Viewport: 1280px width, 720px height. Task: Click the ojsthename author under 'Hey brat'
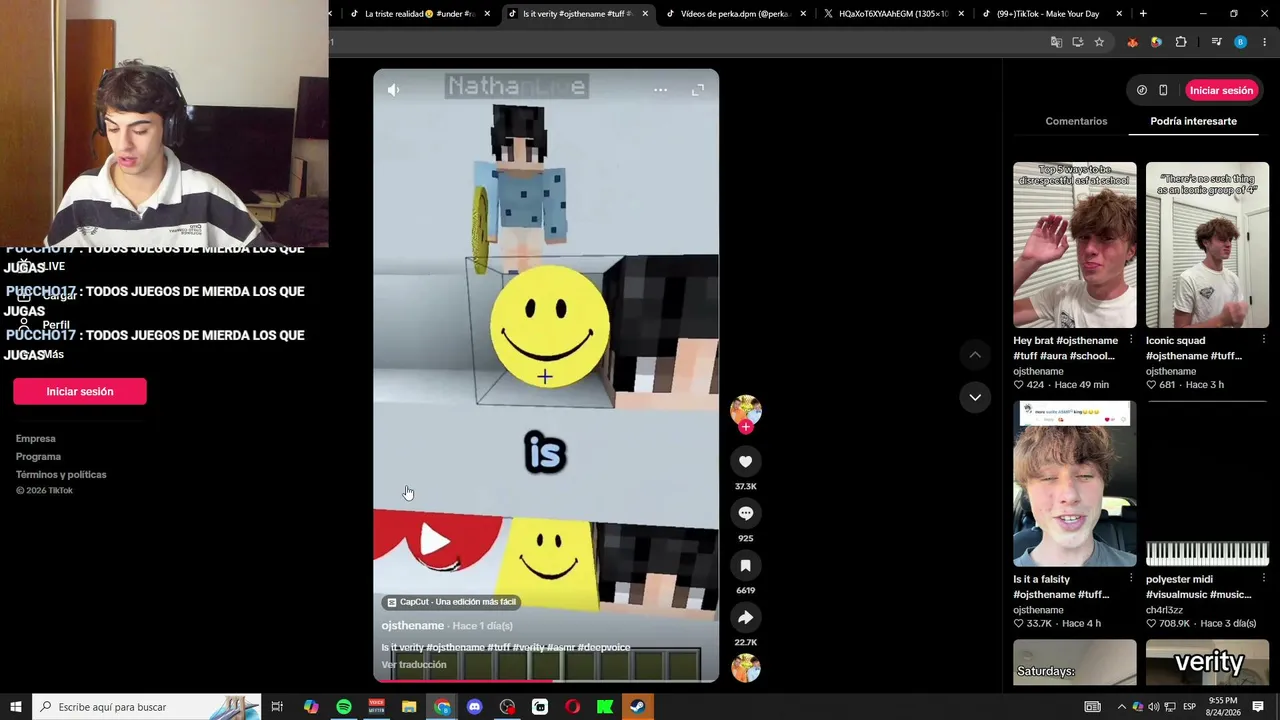tap(1038, 371)
